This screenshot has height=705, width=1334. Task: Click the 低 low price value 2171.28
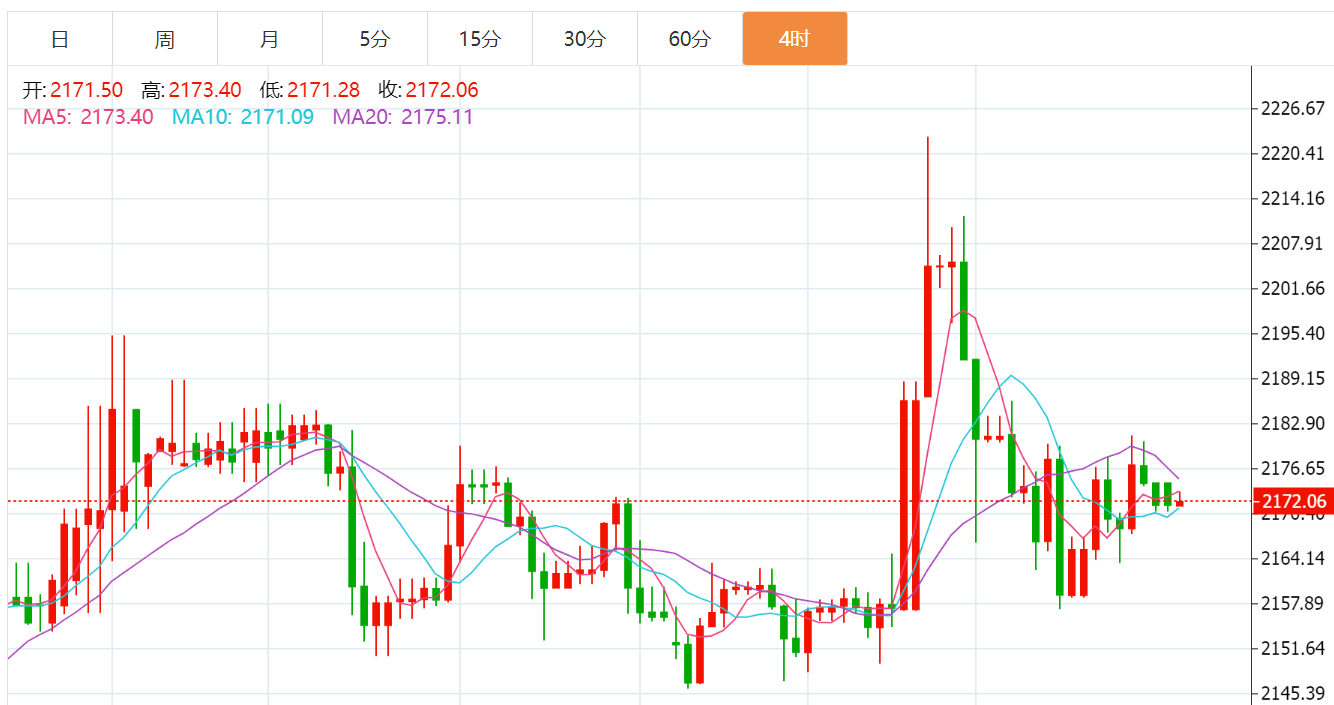tap(324, 90)
